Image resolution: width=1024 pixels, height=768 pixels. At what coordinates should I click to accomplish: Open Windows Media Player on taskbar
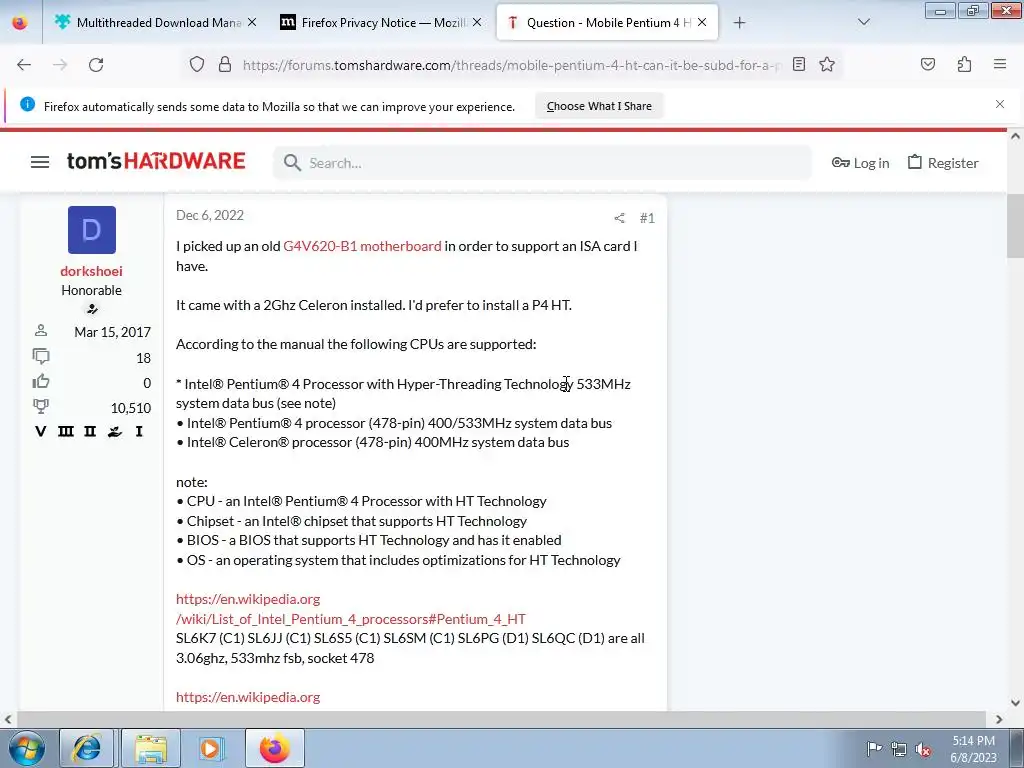click(x=210, y=748)
